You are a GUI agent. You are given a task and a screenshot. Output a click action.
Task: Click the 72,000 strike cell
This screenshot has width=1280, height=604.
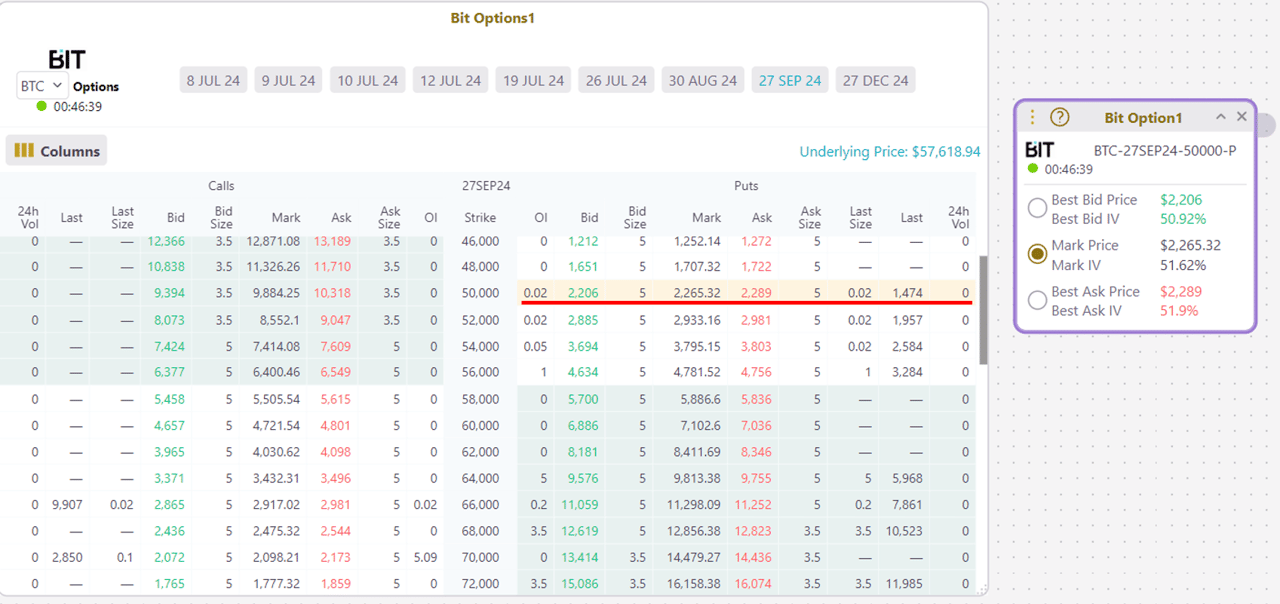pyautogui.click(x=480, y=583)
